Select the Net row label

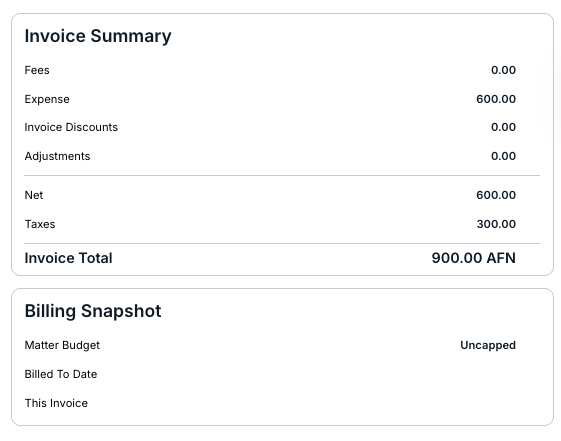(x=34, y=195)
